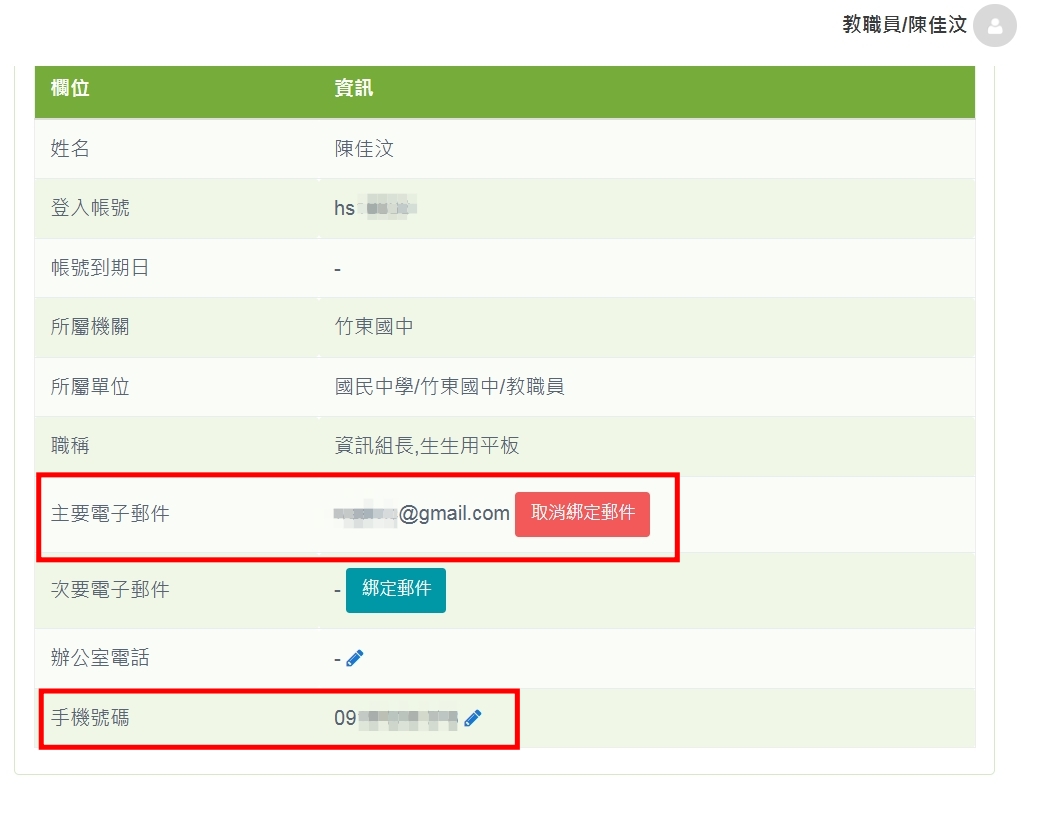This screenshot has height=816, width=1043.
Task: Click the mobile number starting with 09
Action: pos(396,718)
